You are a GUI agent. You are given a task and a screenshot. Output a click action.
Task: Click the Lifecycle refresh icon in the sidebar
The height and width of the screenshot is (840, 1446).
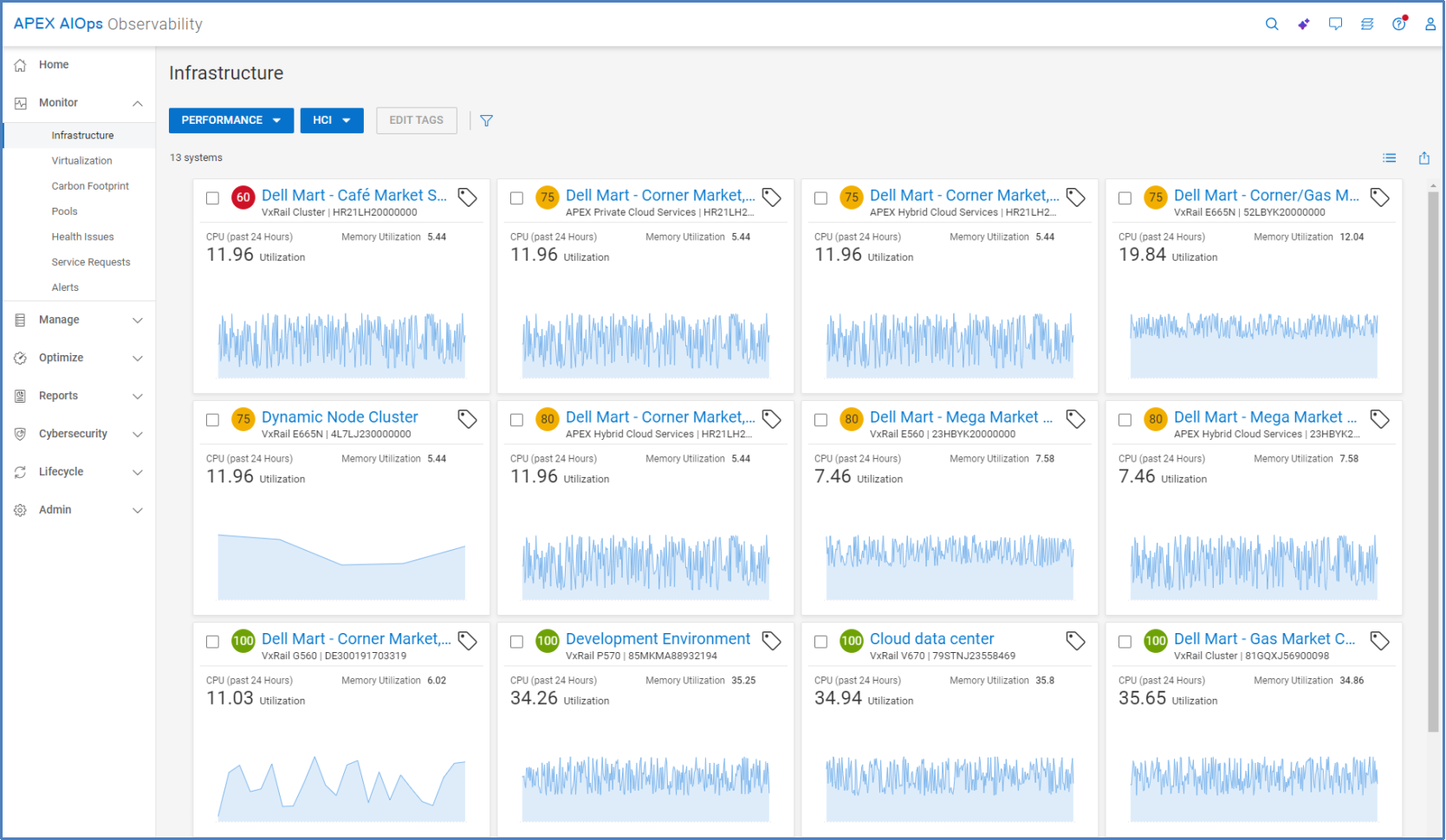pos(21,472)
